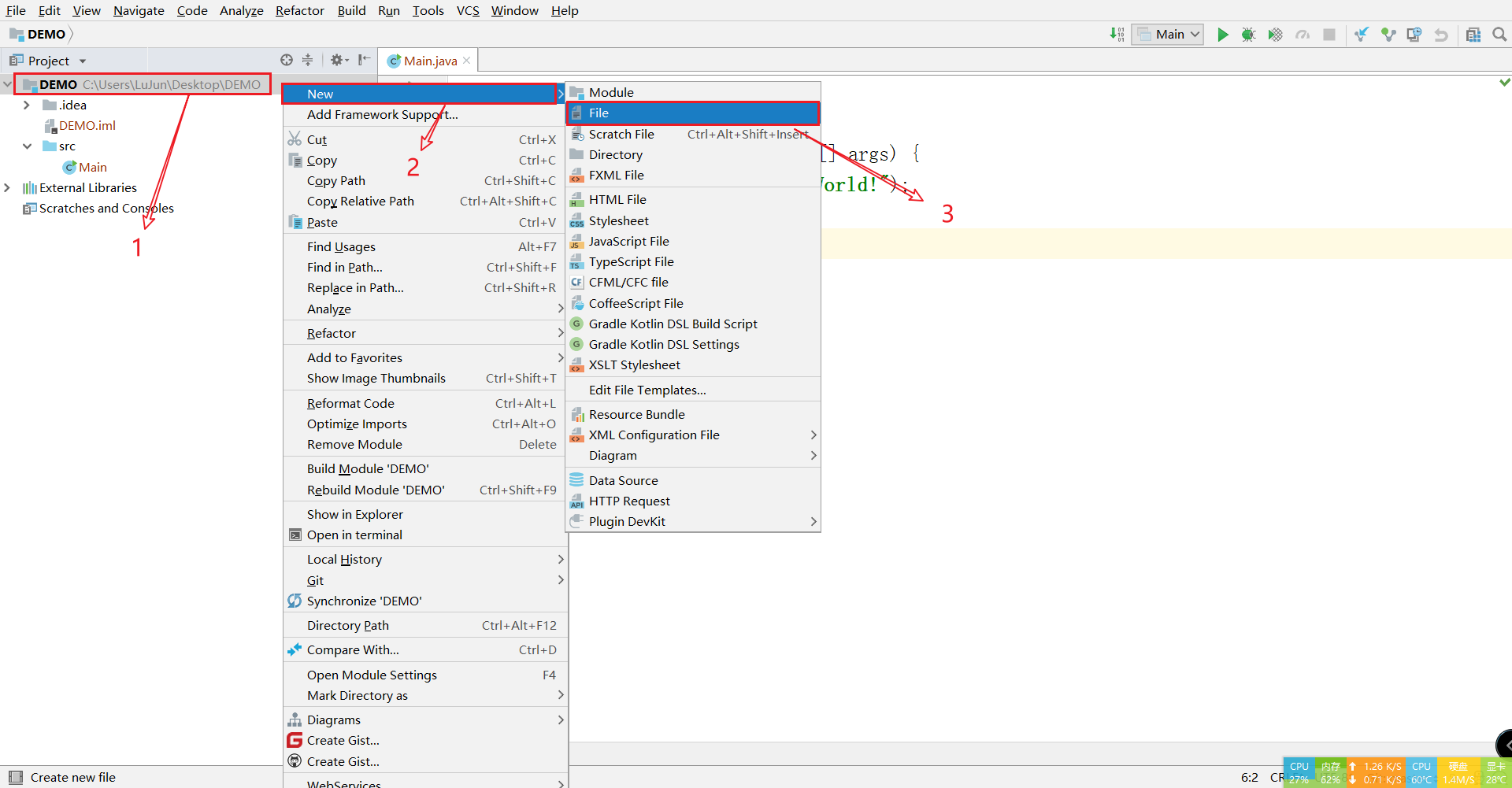
Task: Choose Gradle Kotlin DSL Build Script
Action: (694, 324)
